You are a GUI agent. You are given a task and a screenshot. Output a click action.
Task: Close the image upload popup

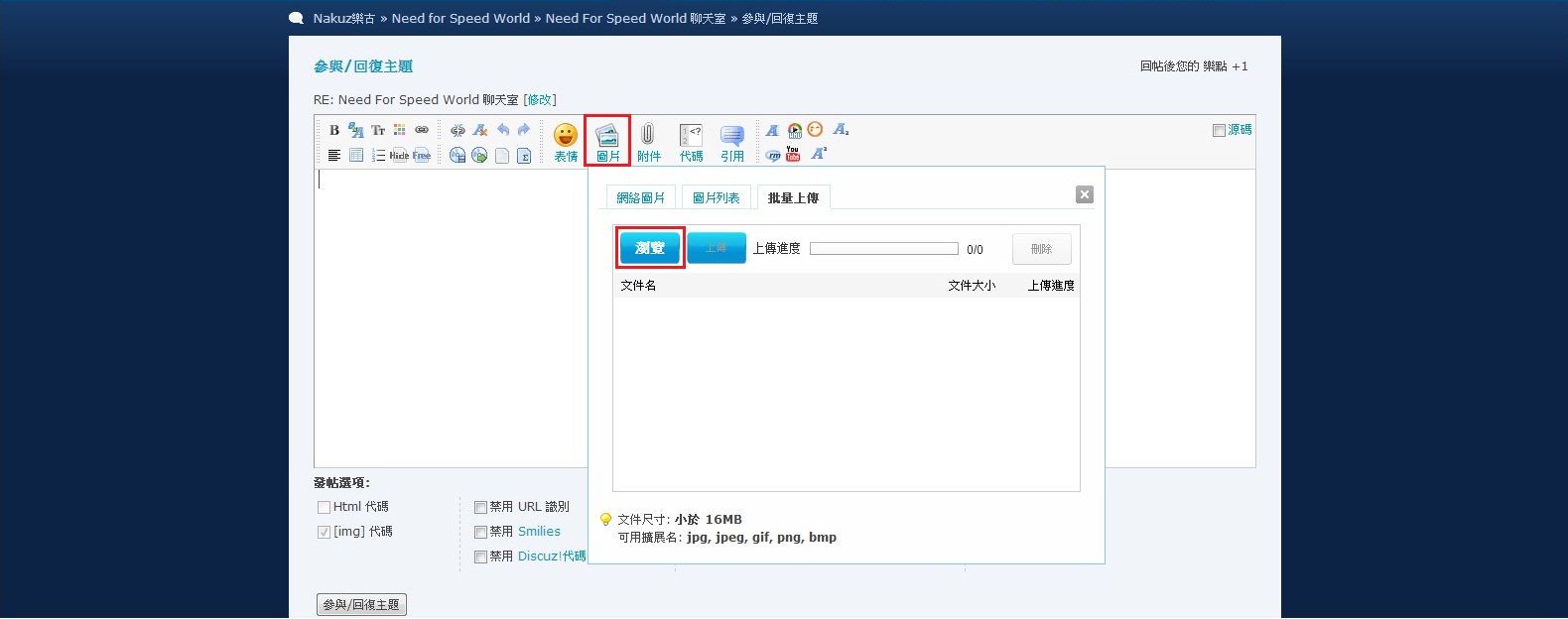[x=1085, y=194]
